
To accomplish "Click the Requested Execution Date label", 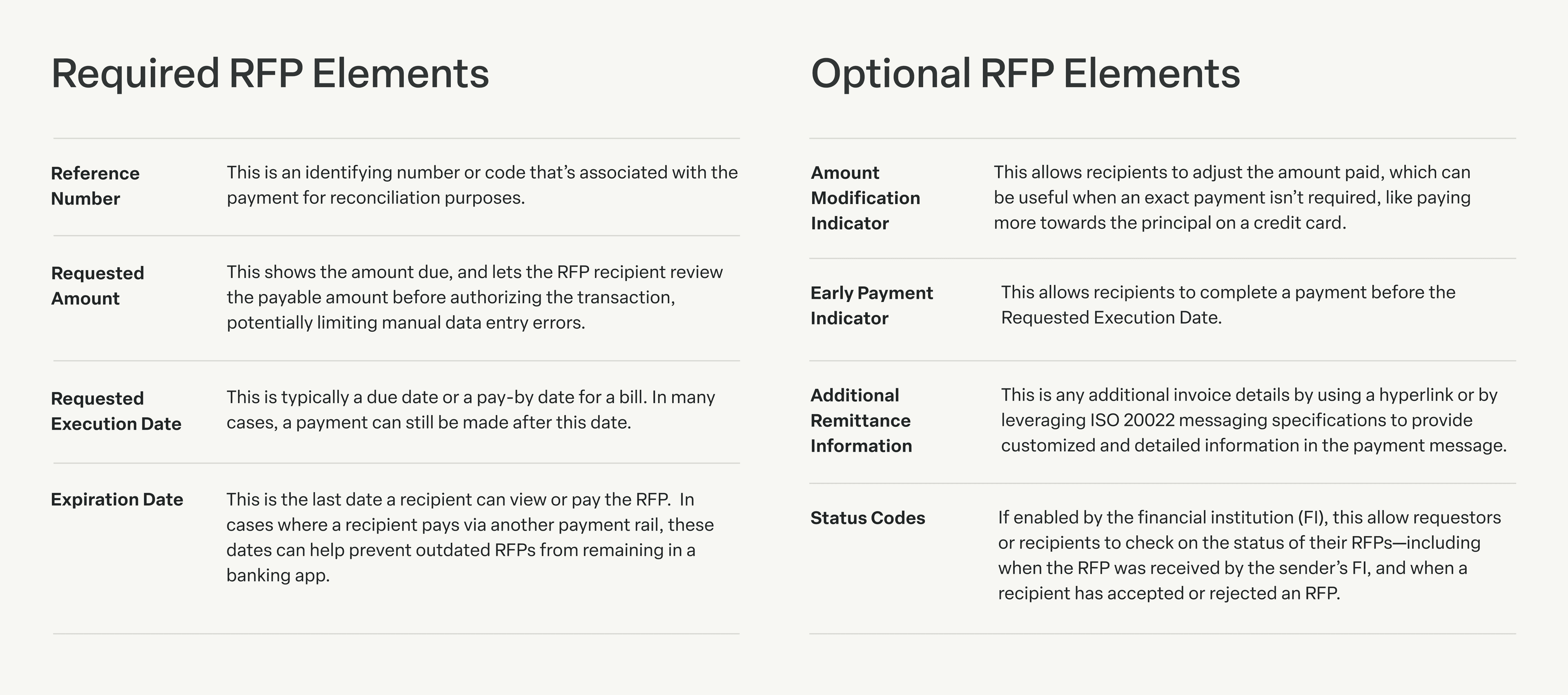I will pyautogui.click(x=116, y=411).
